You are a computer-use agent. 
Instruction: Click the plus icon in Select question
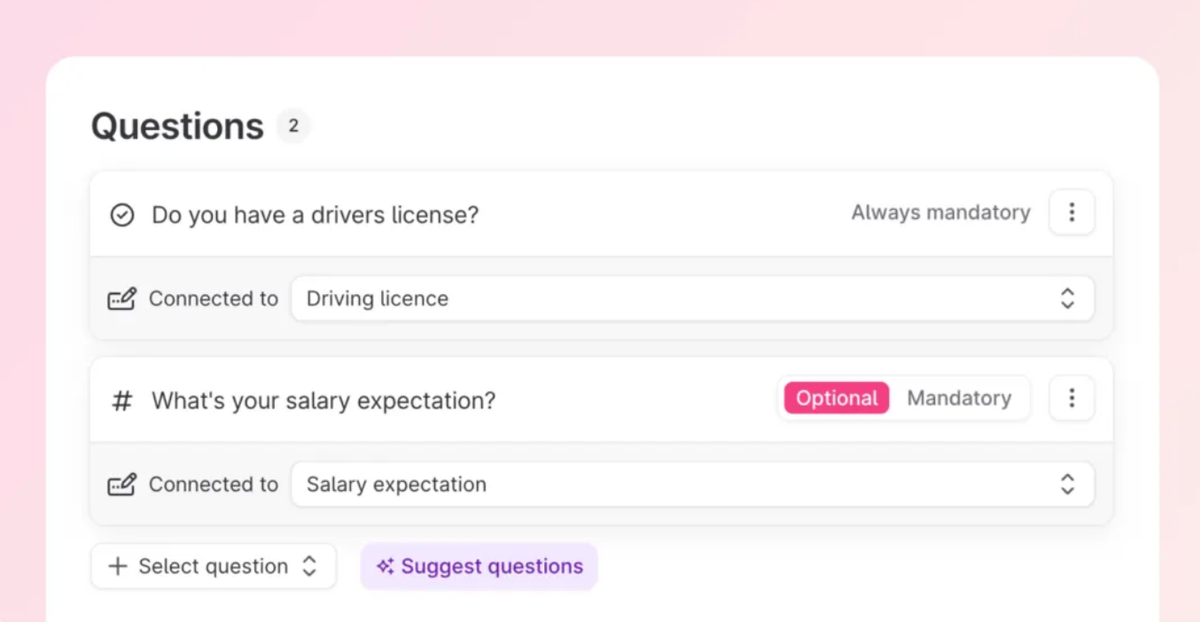coord(118,567)
